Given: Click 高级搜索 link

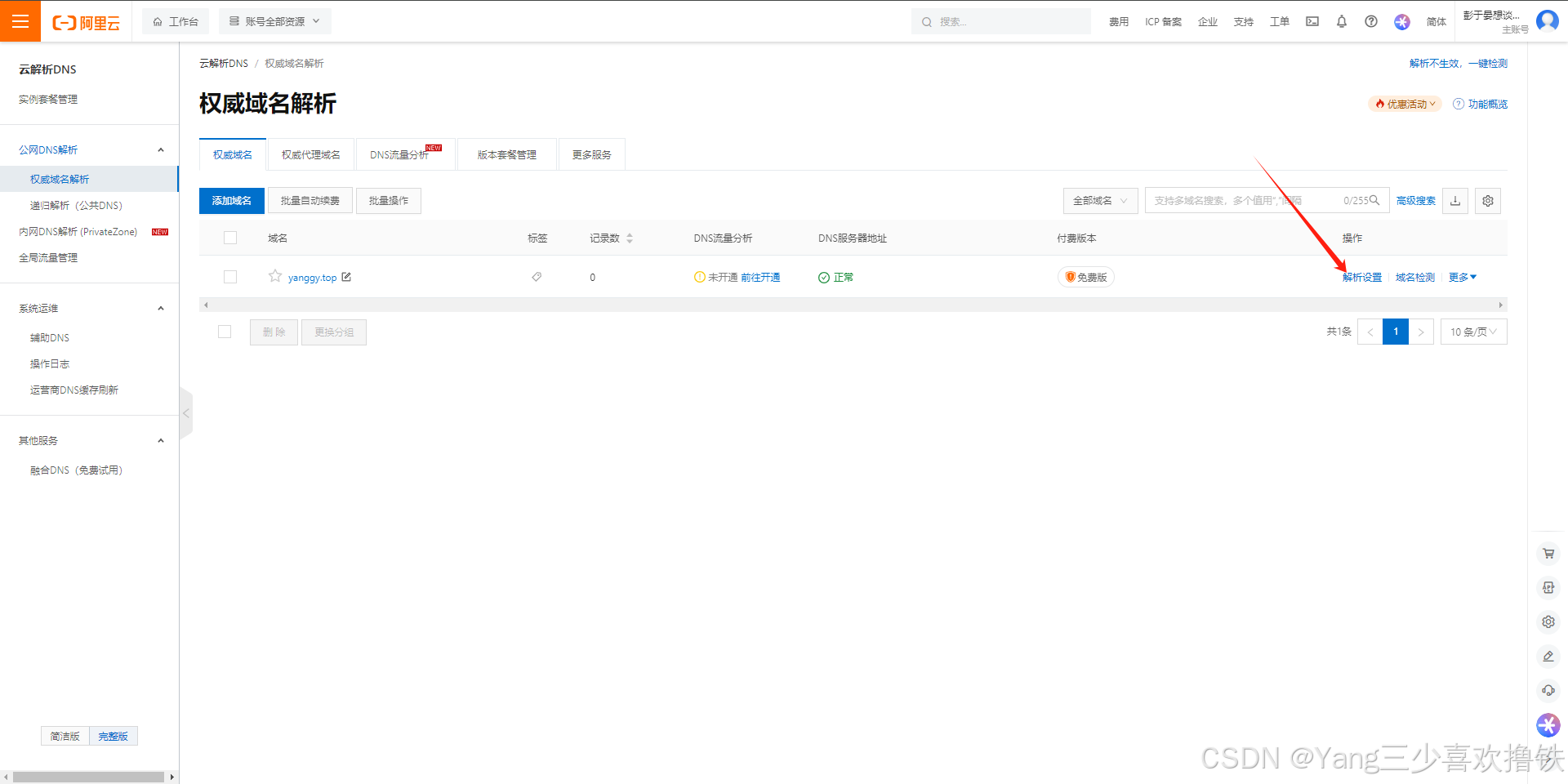Looking at the screenshot, I should [x=1416, y=201].
